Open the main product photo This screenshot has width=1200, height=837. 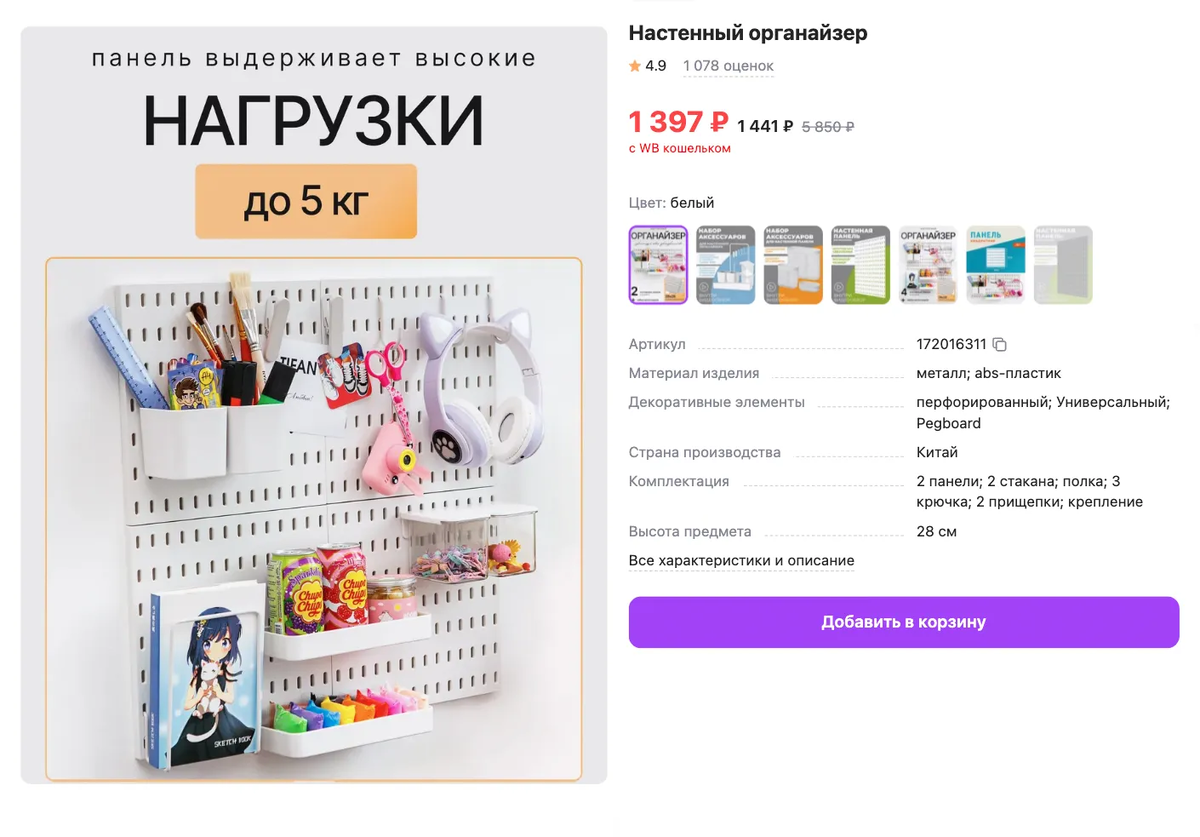click(x=314, y=405)
